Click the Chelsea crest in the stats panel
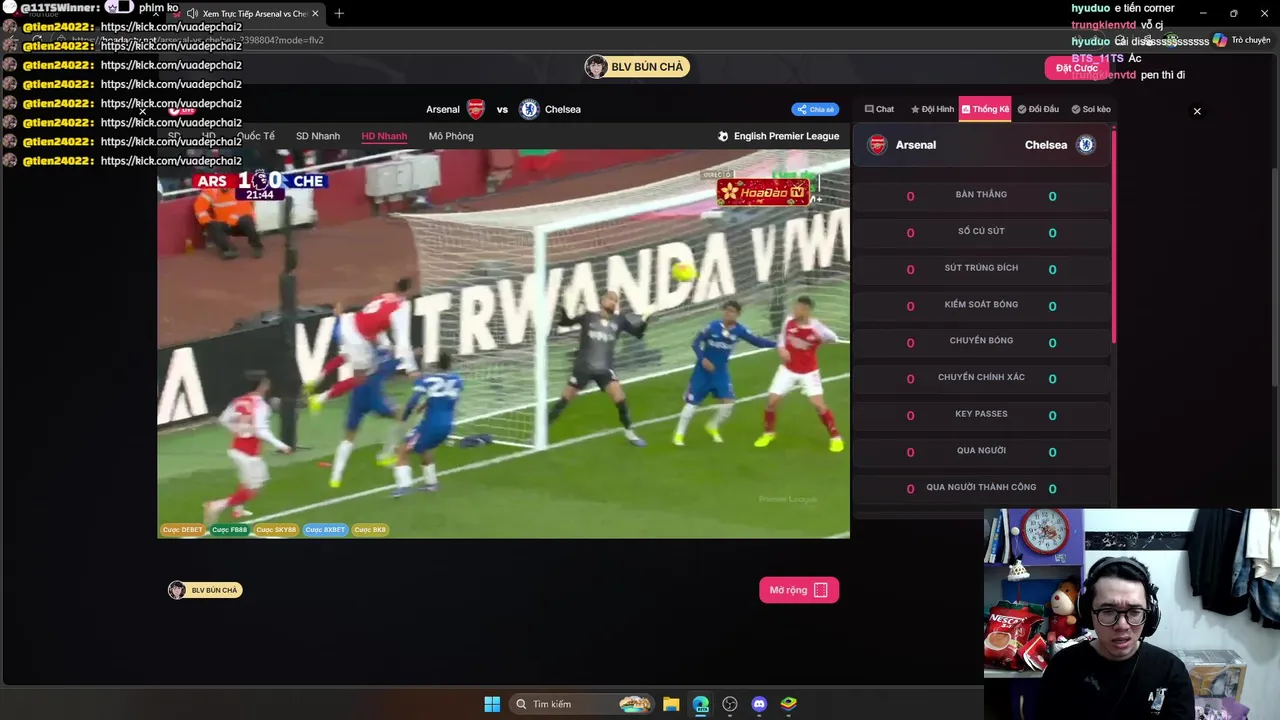The image size is (1280, 720). (1086, 145)
